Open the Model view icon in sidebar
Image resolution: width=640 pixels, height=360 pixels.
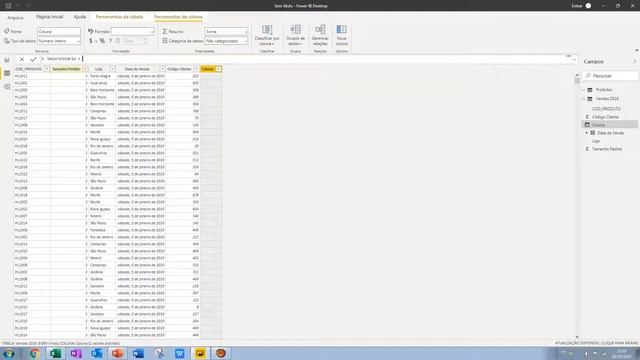pos(7,87)
